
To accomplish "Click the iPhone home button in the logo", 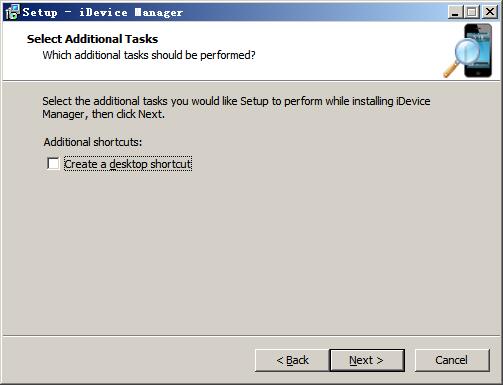I will tap(478, 73).
